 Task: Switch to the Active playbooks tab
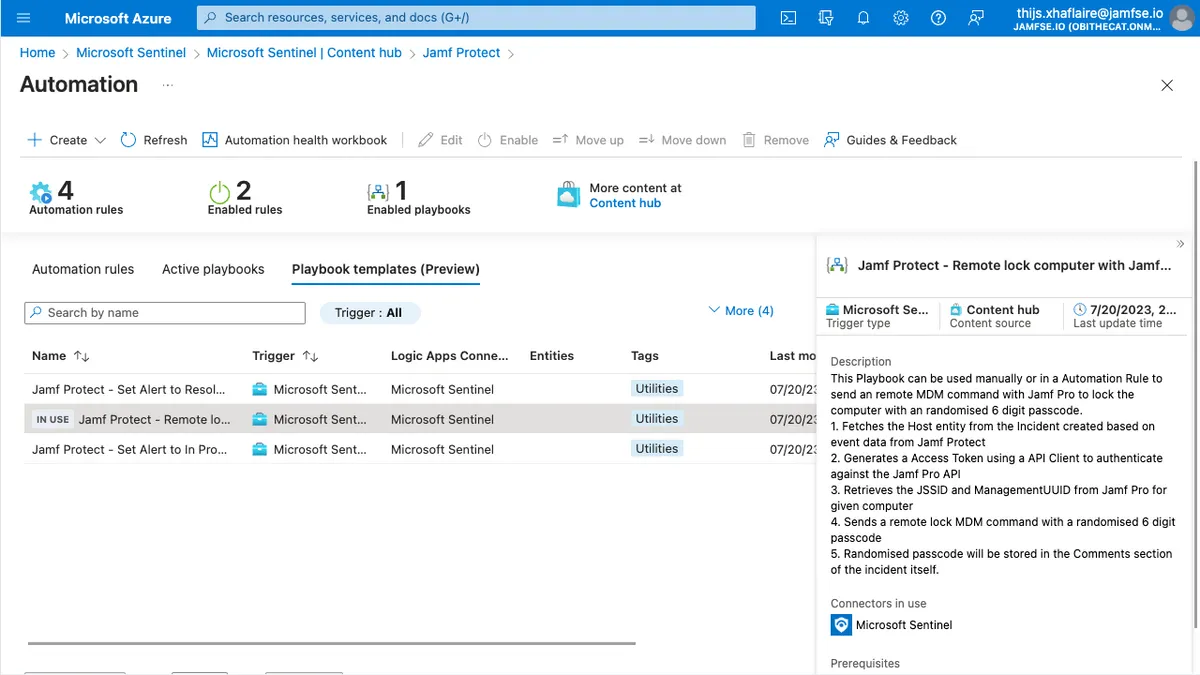coord(213,269)
